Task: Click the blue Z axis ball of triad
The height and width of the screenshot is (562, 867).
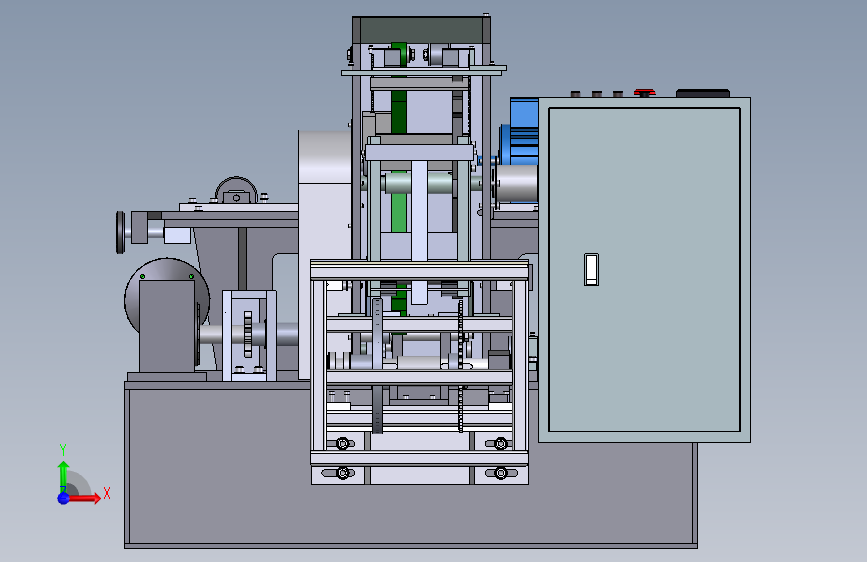Action: [x=64, y=498]
